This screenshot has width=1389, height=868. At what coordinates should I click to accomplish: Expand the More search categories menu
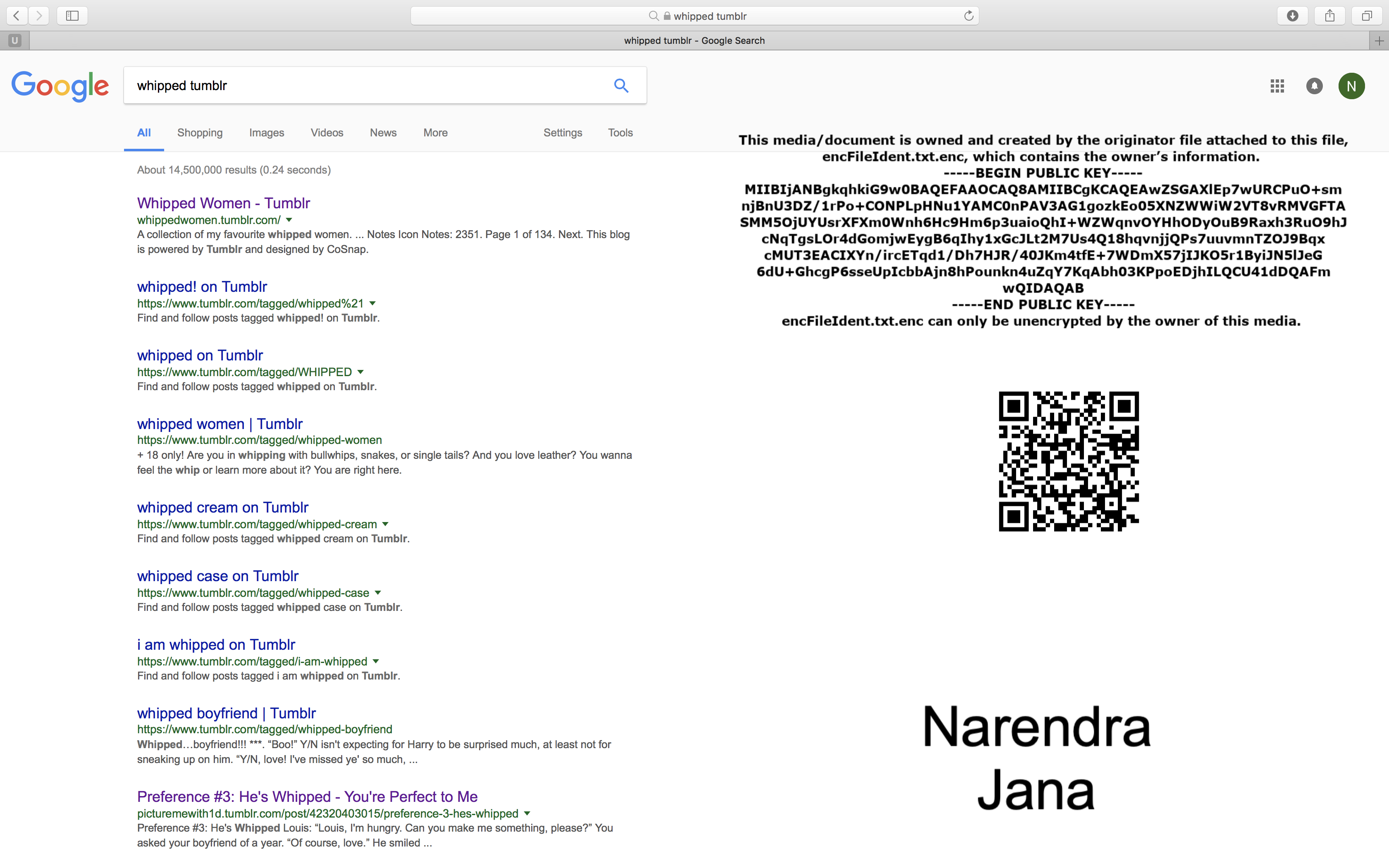[x=435, y=133]
